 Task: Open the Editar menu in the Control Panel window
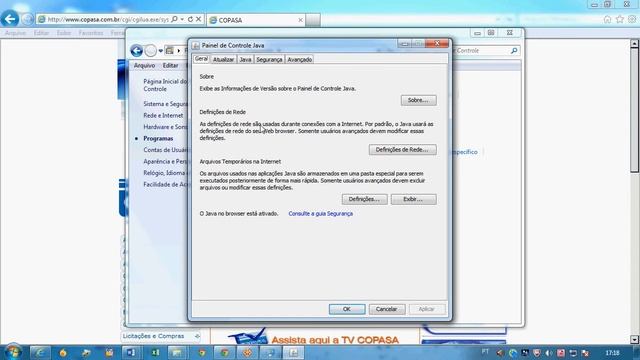pyautogui.click(x=170, y=65)
